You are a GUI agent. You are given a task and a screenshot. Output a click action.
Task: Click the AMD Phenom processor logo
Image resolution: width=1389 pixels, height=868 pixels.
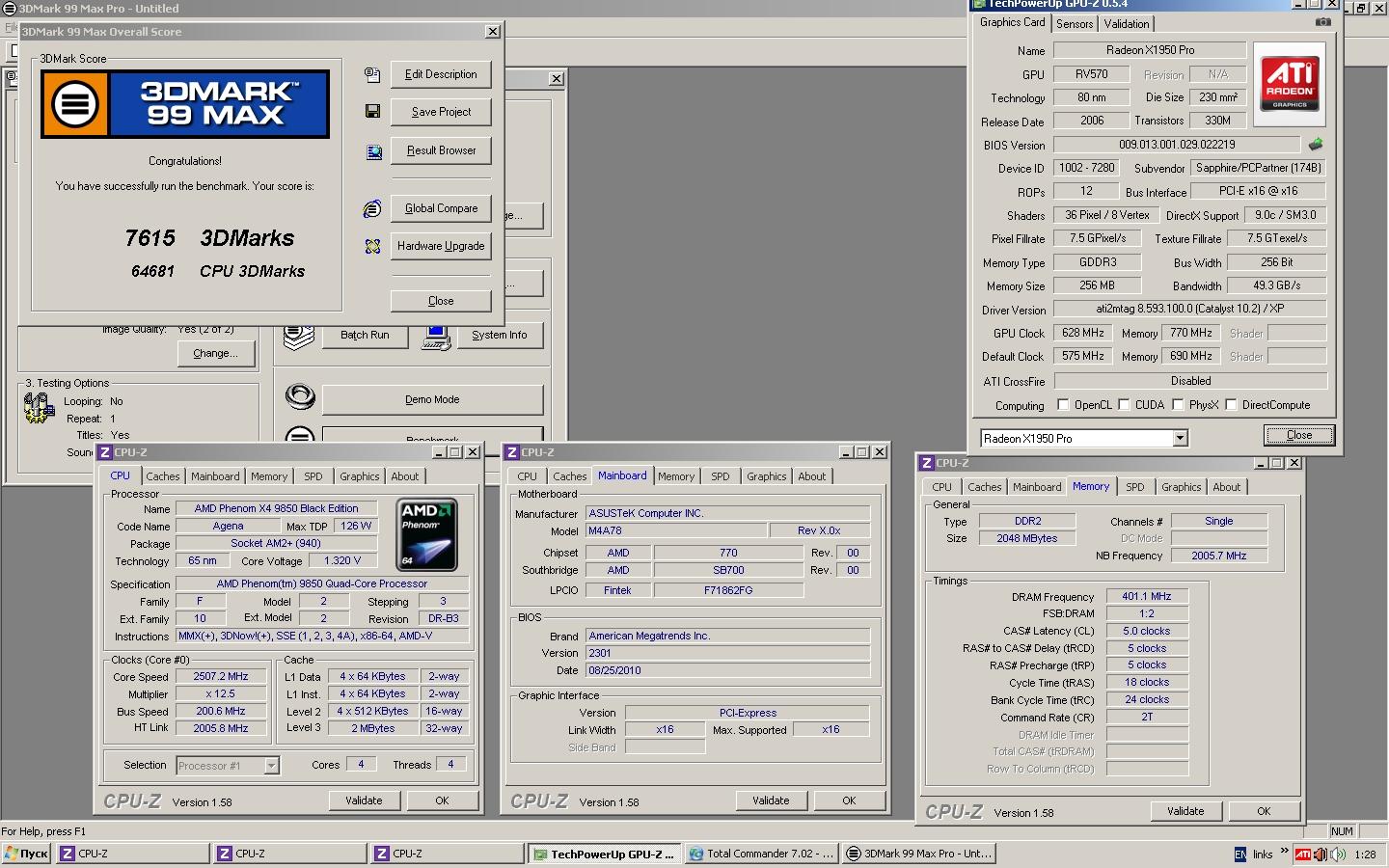[x=427, y=534]
